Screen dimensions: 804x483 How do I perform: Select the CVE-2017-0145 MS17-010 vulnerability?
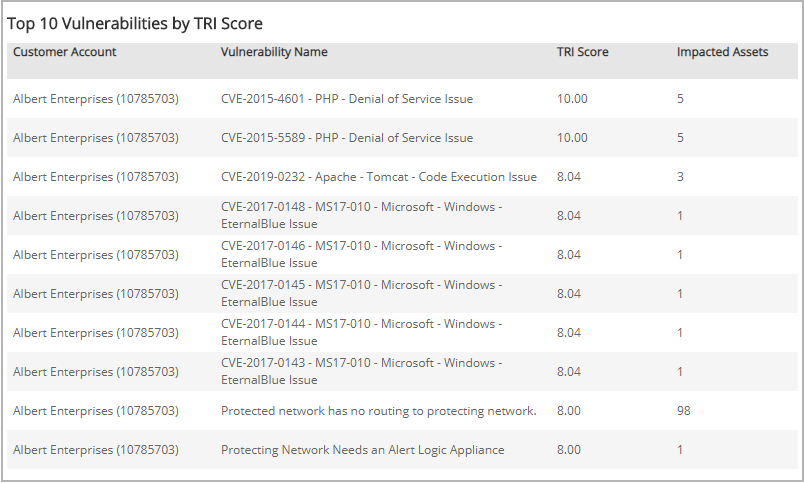pos(361,293)
